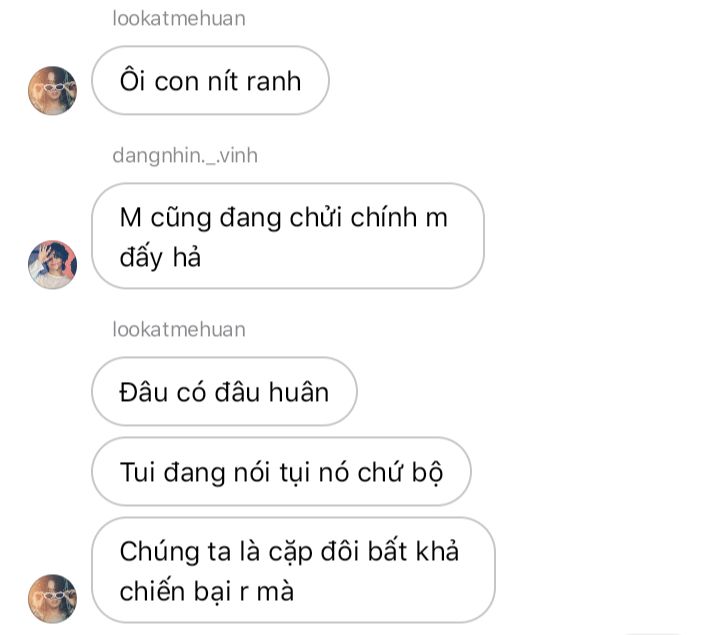Image resolution: width=720 pixels, height=635 pixels.
Task: Click the word "Tui" in the fourth bubble
Action: click(x=137, y=472)
